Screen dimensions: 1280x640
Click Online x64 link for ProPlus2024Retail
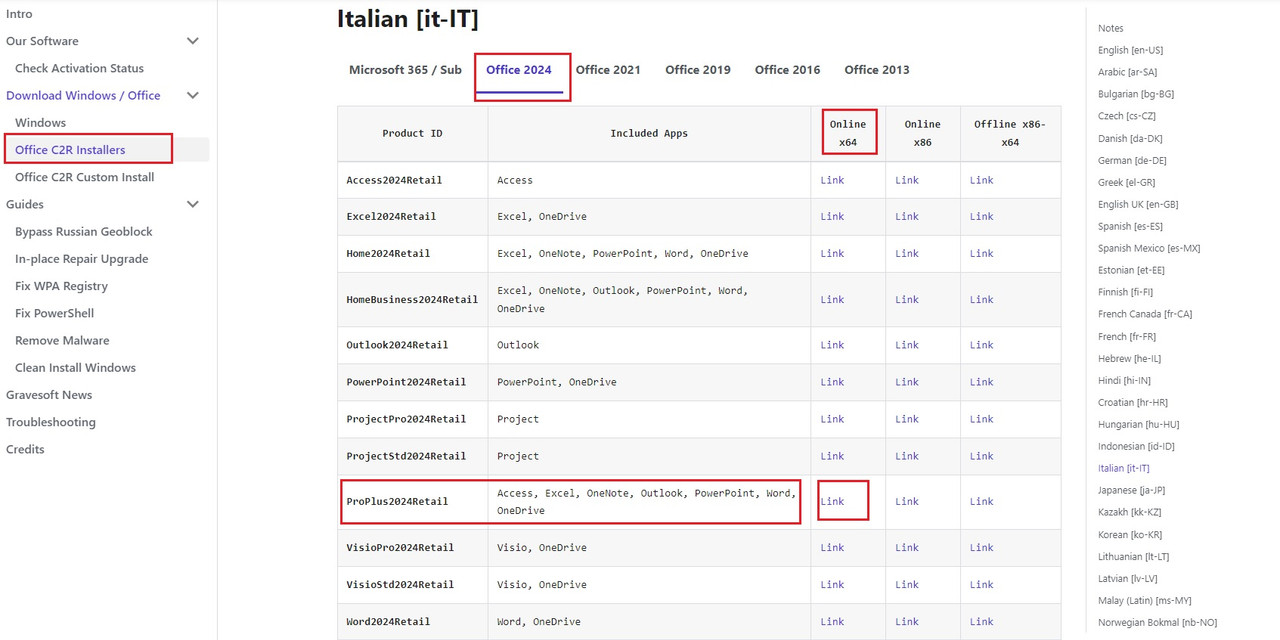[832, 502]
